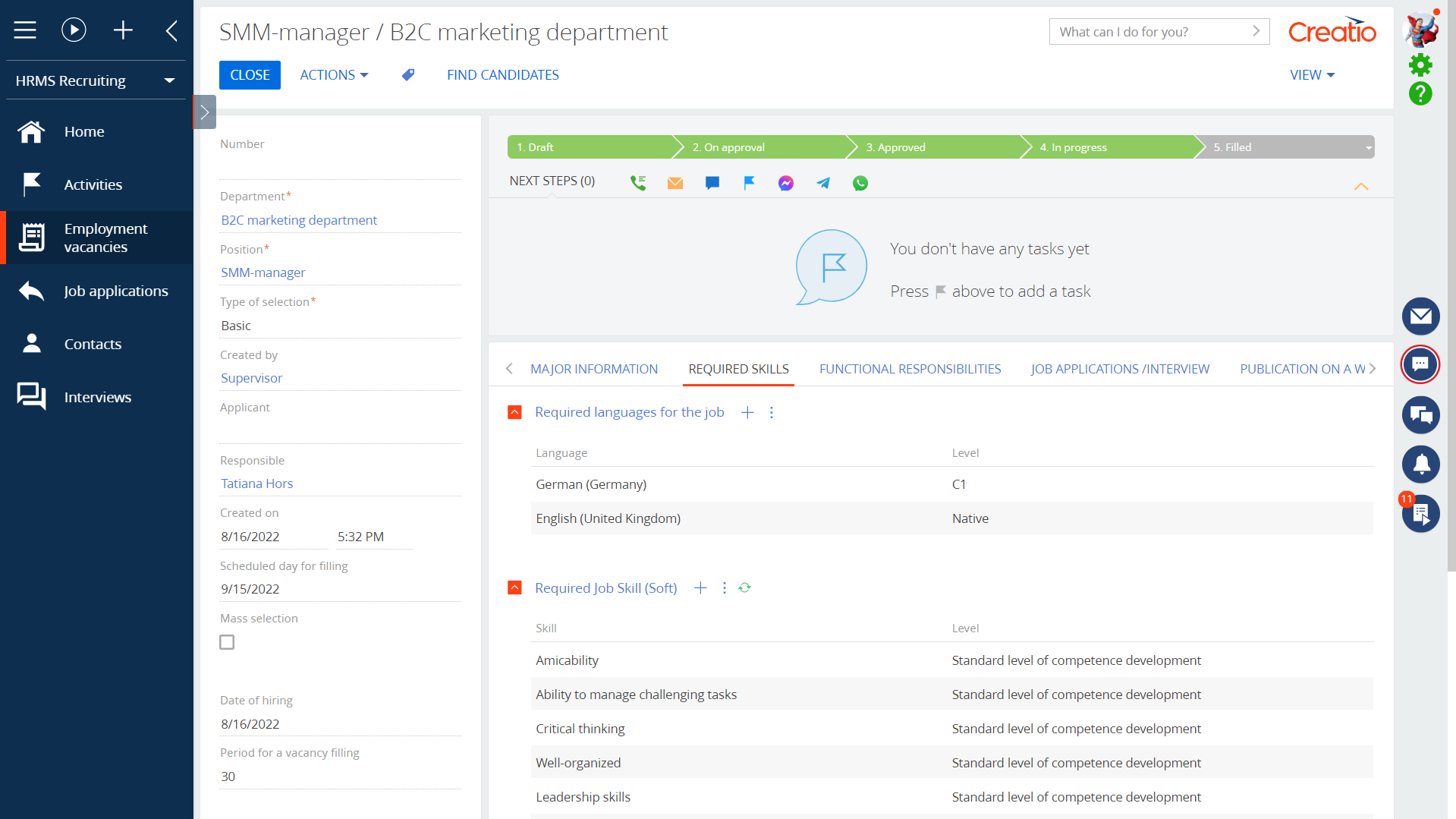Open the Actions dropdown

pyautogui.click(x=334, y=74)
